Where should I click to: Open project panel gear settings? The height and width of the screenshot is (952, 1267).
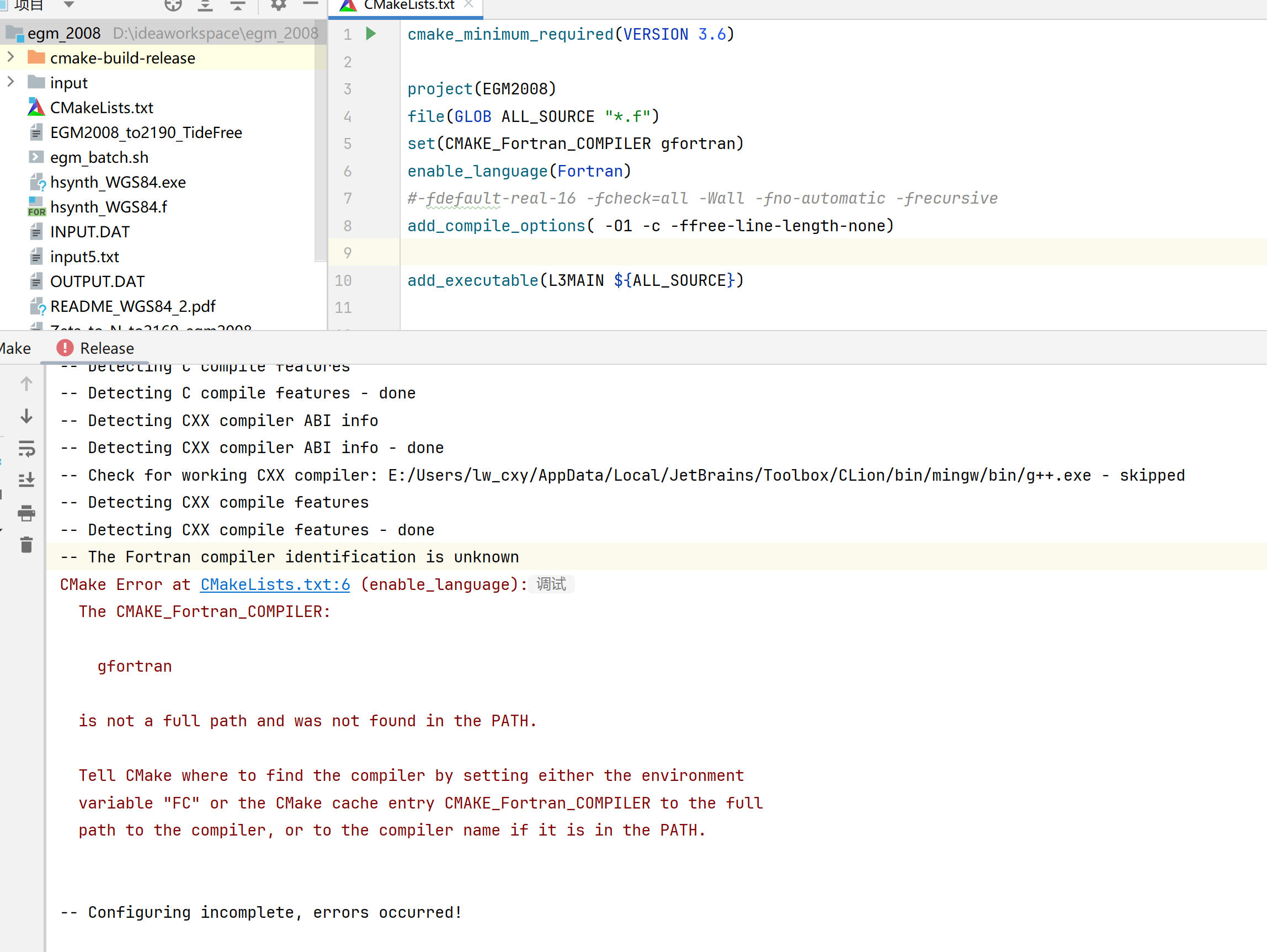278,5
